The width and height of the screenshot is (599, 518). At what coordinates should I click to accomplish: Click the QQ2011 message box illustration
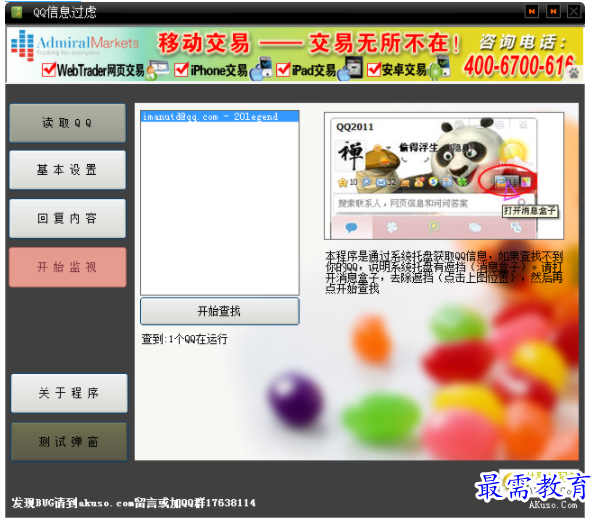tap(444, 176)
